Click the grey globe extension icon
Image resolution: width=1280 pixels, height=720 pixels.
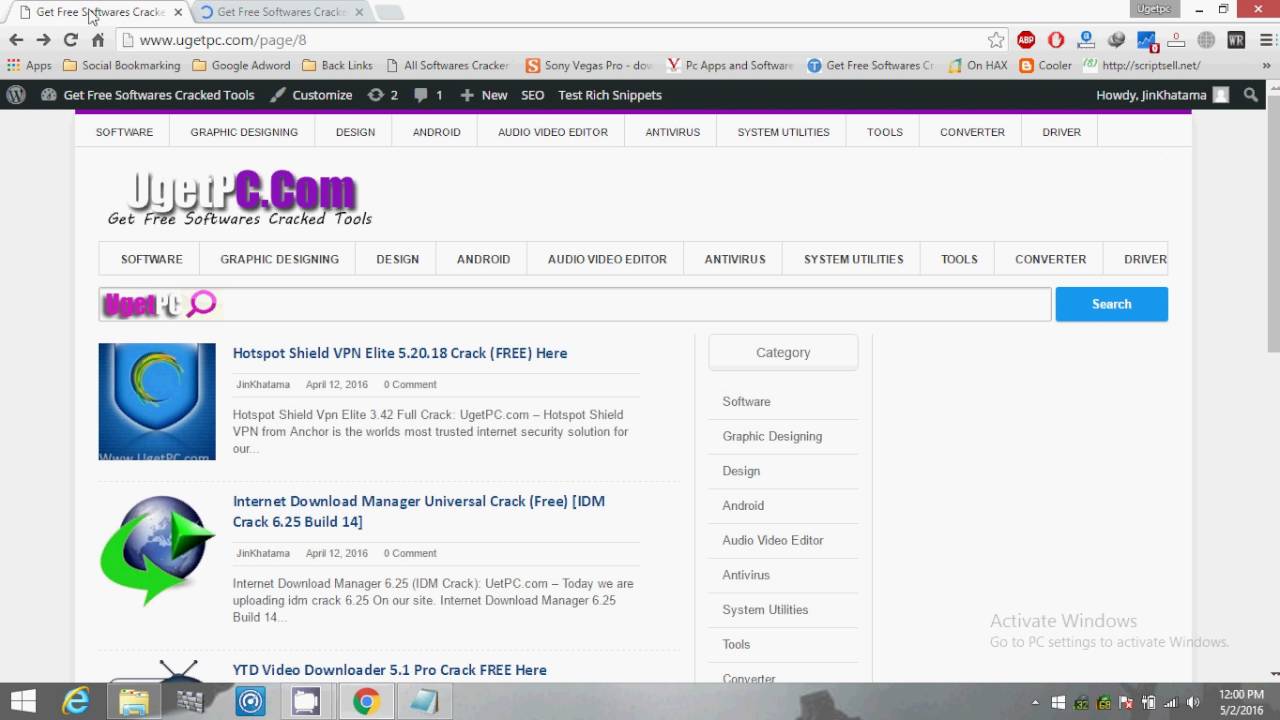[1206, 40]
